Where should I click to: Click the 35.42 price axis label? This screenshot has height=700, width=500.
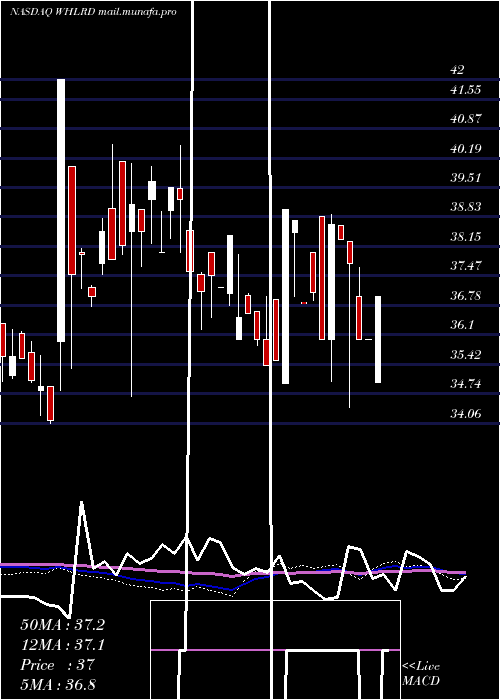pos(466,355)
